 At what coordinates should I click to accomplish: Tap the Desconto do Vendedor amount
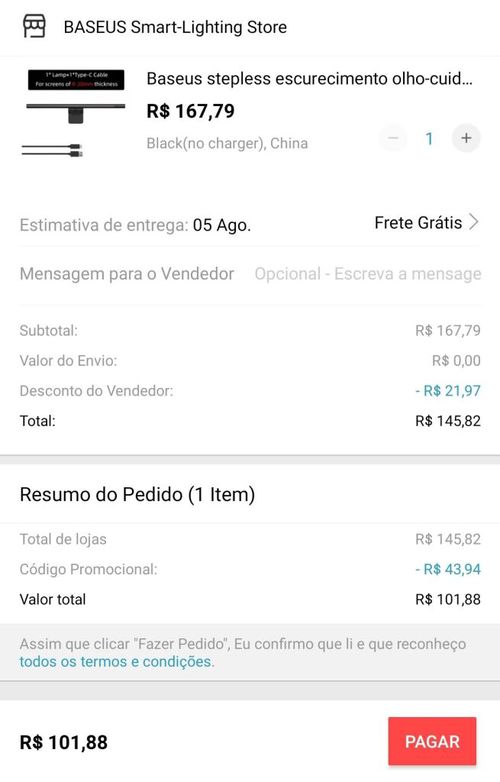click(x=448, y=391)
